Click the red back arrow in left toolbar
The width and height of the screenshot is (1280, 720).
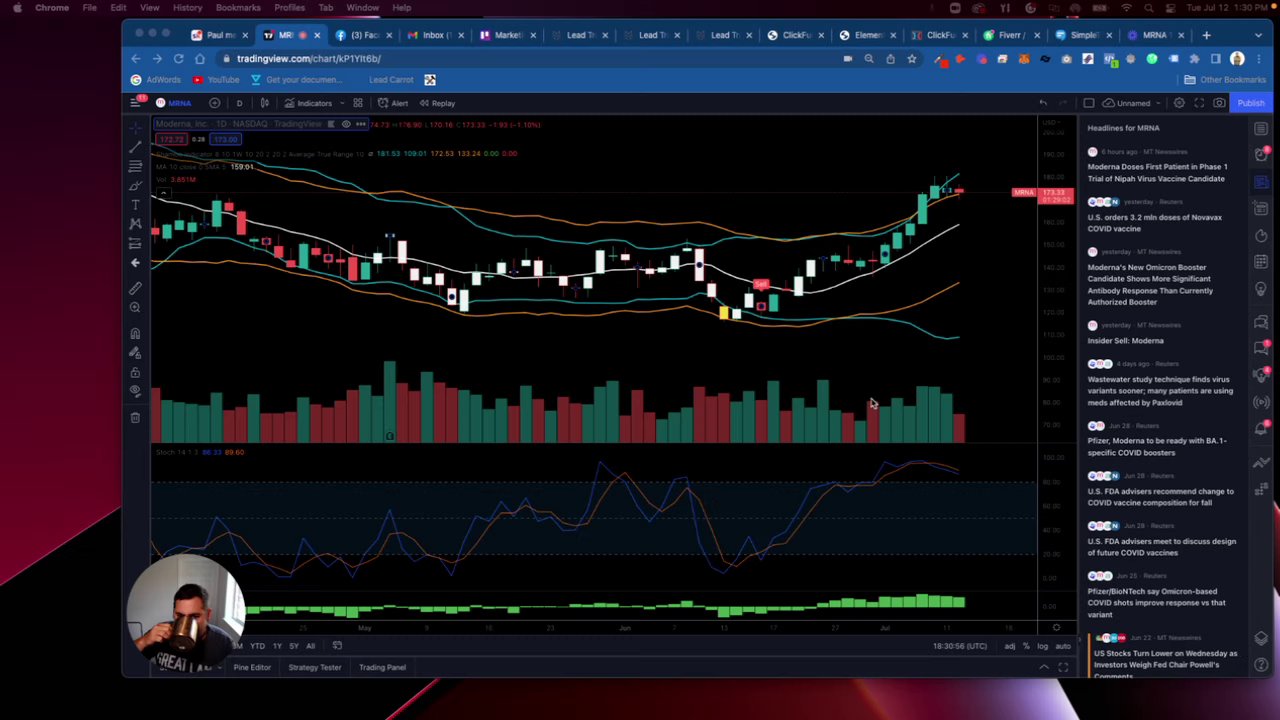coord(135,262)
